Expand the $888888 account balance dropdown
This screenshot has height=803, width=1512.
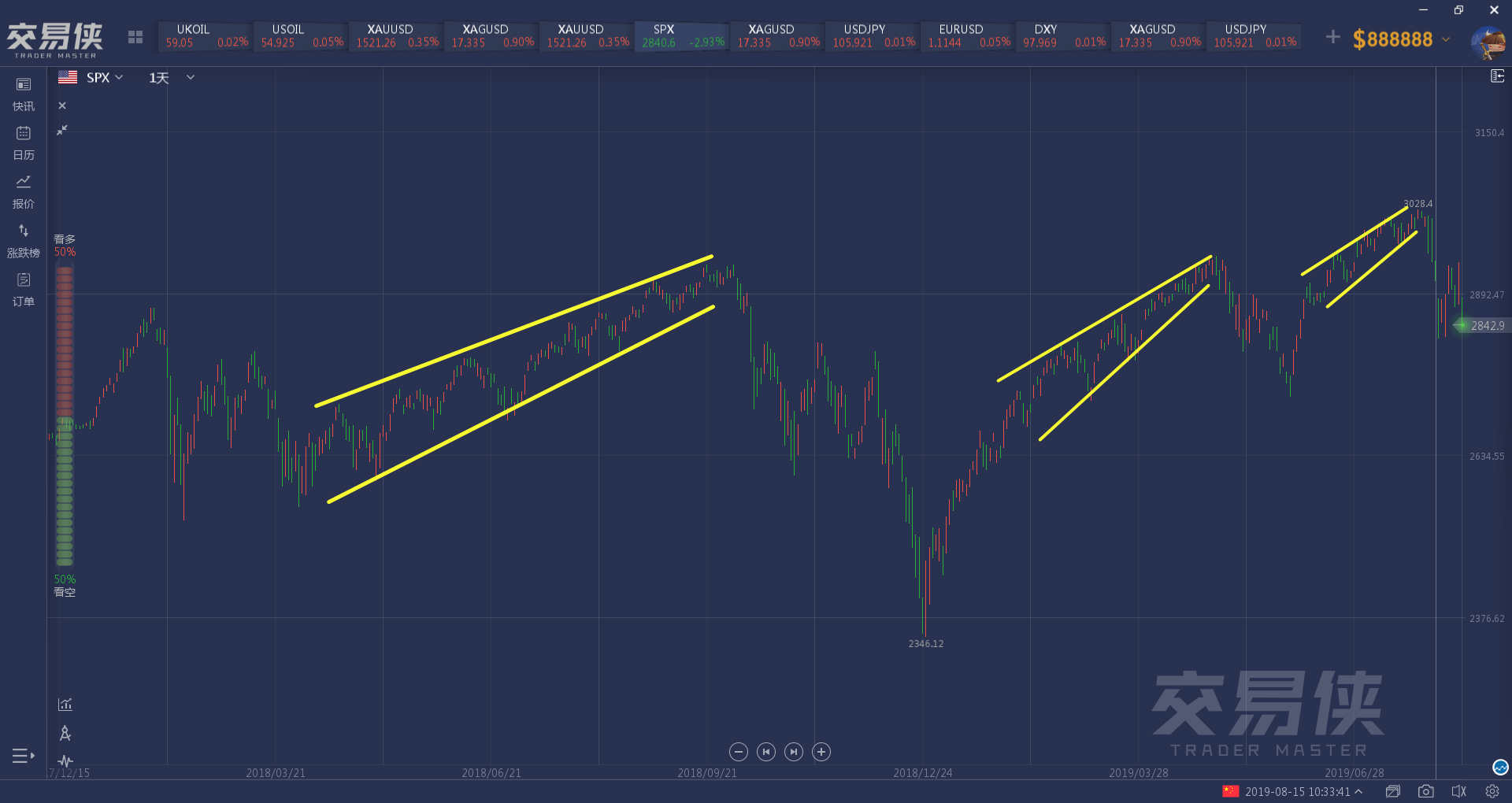(x=1446, y=39)
